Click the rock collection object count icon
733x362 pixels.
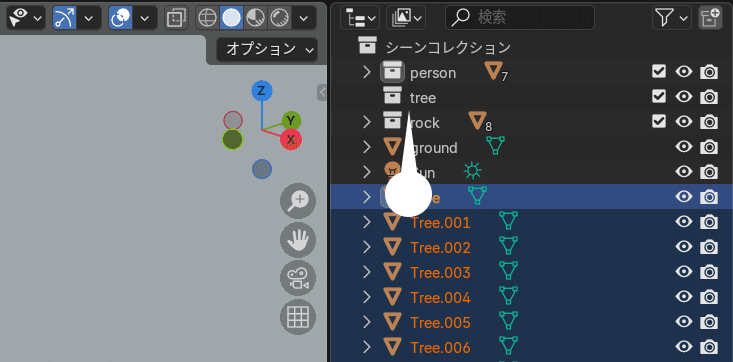tap(480, 122)
